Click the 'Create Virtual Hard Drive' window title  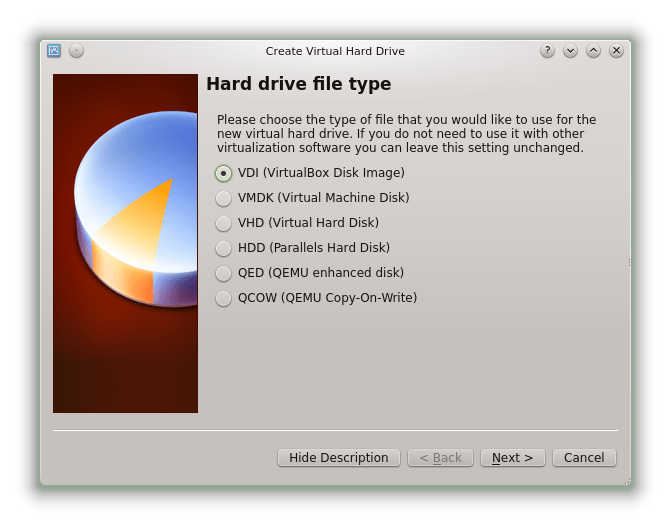(335, 51)
